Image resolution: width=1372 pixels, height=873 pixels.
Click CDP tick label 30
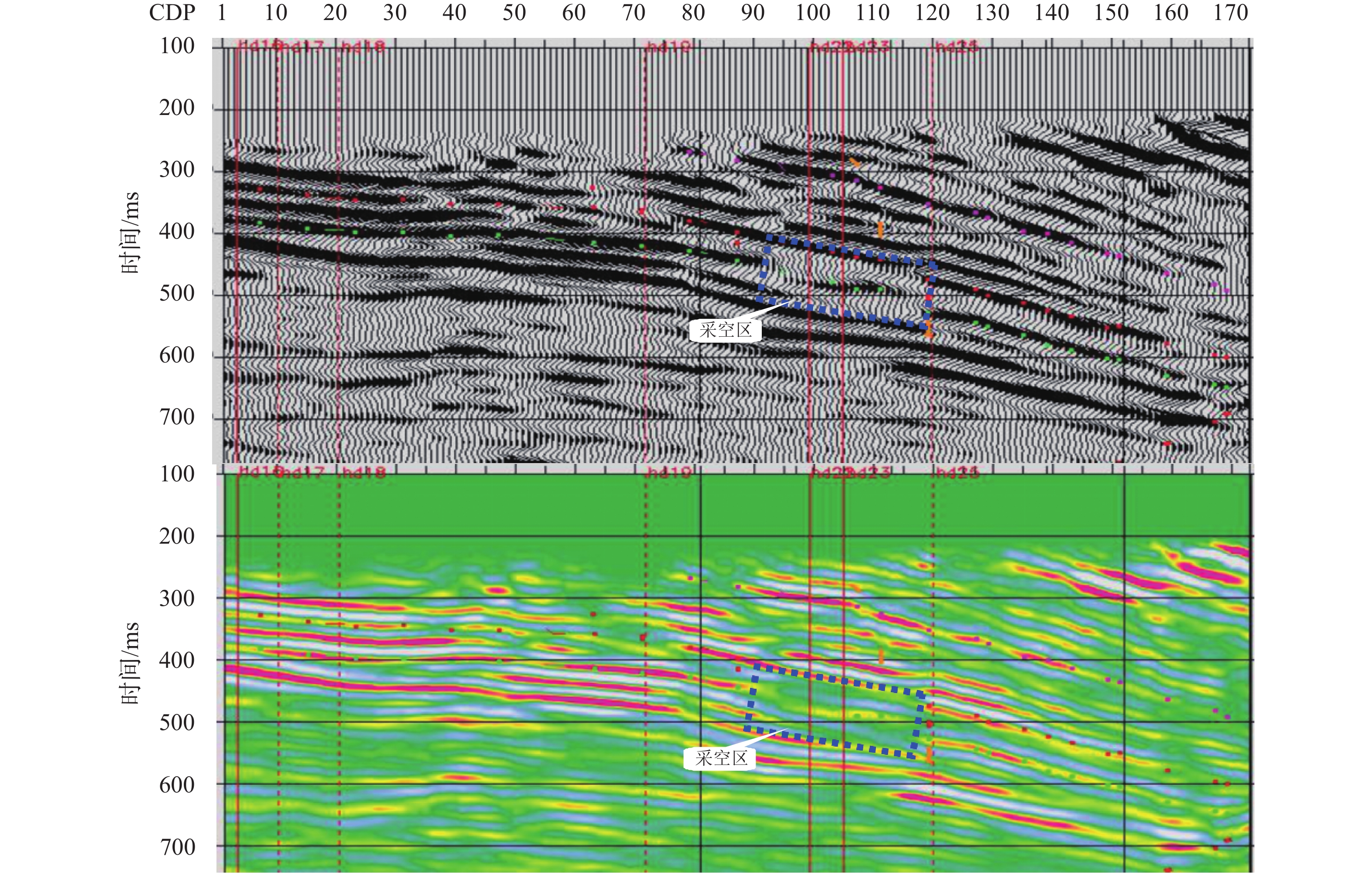tap(395, 13)
